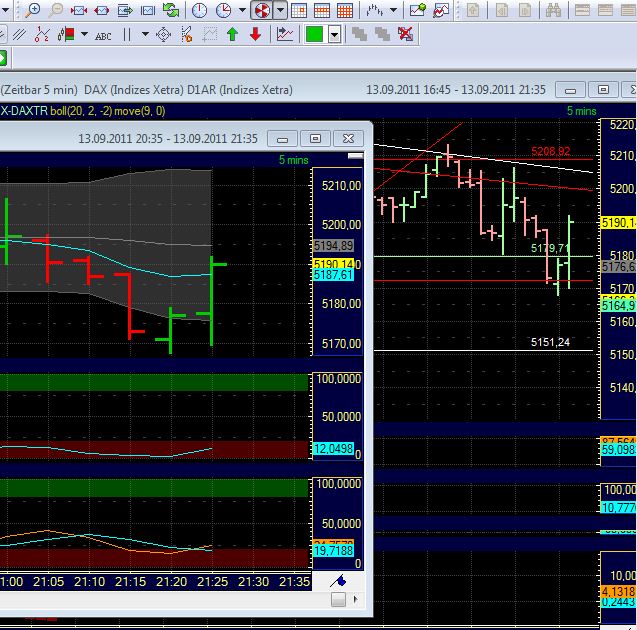Click the cyan 12,0498 indicator value
This screenshot has width=637, height=630.
coord(333,448)
